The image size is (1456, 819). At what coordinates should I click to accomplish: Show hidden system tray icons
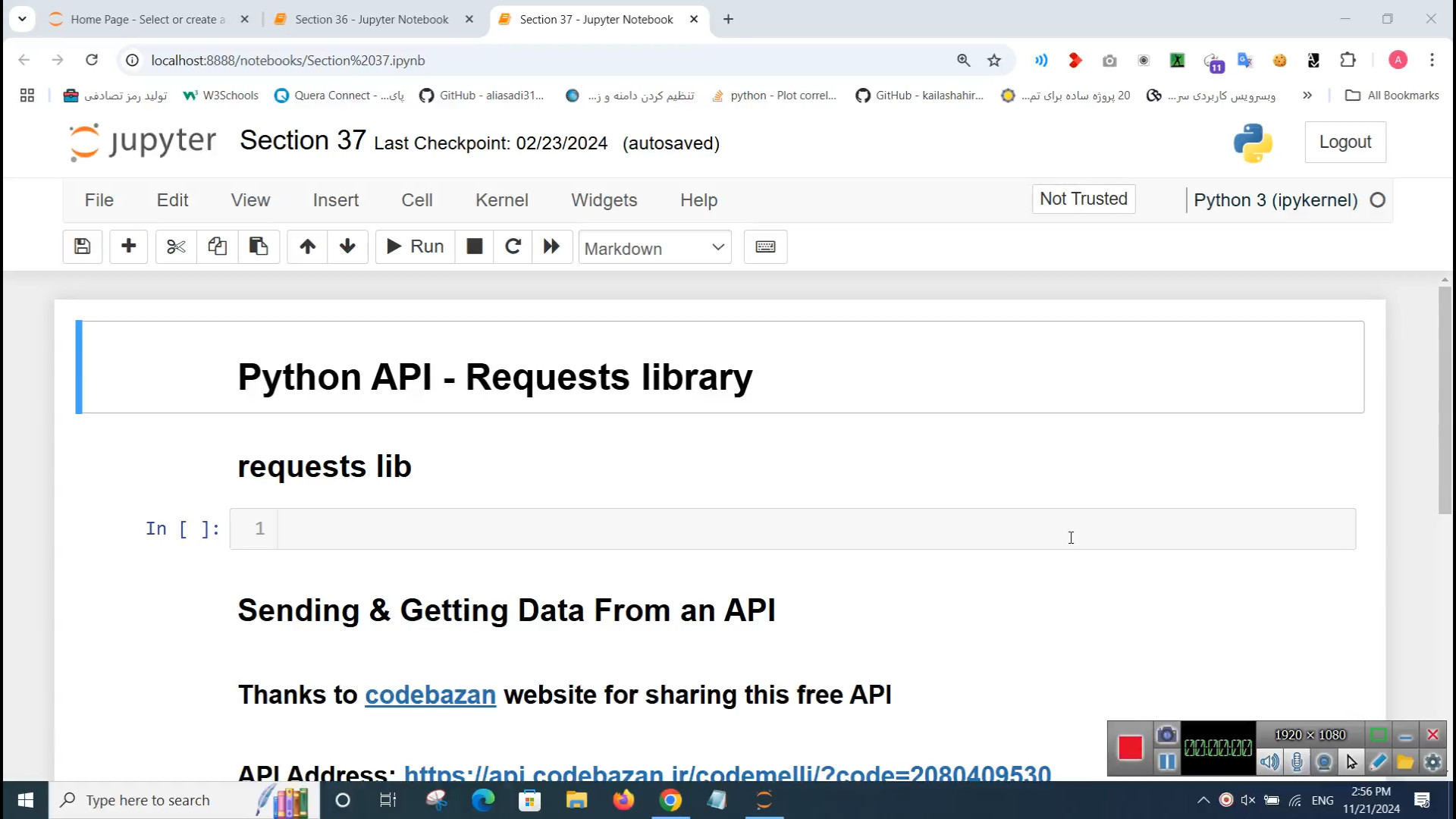tap(1203, 800)
